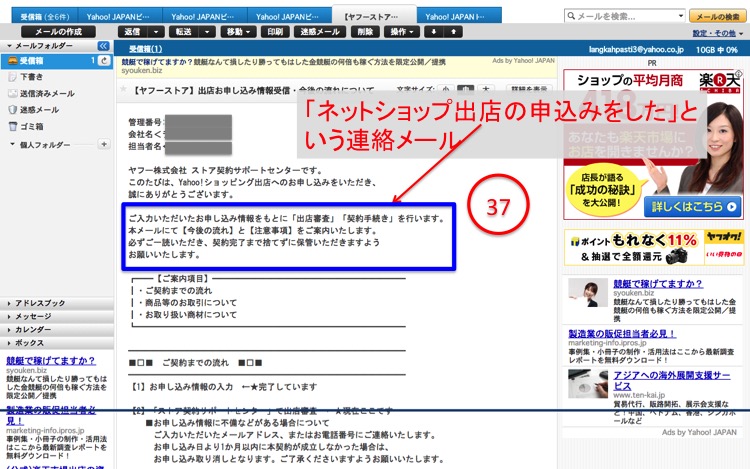
Task: Click the ・ご契約までの流れ line
Action: click(x=174, y=291)
